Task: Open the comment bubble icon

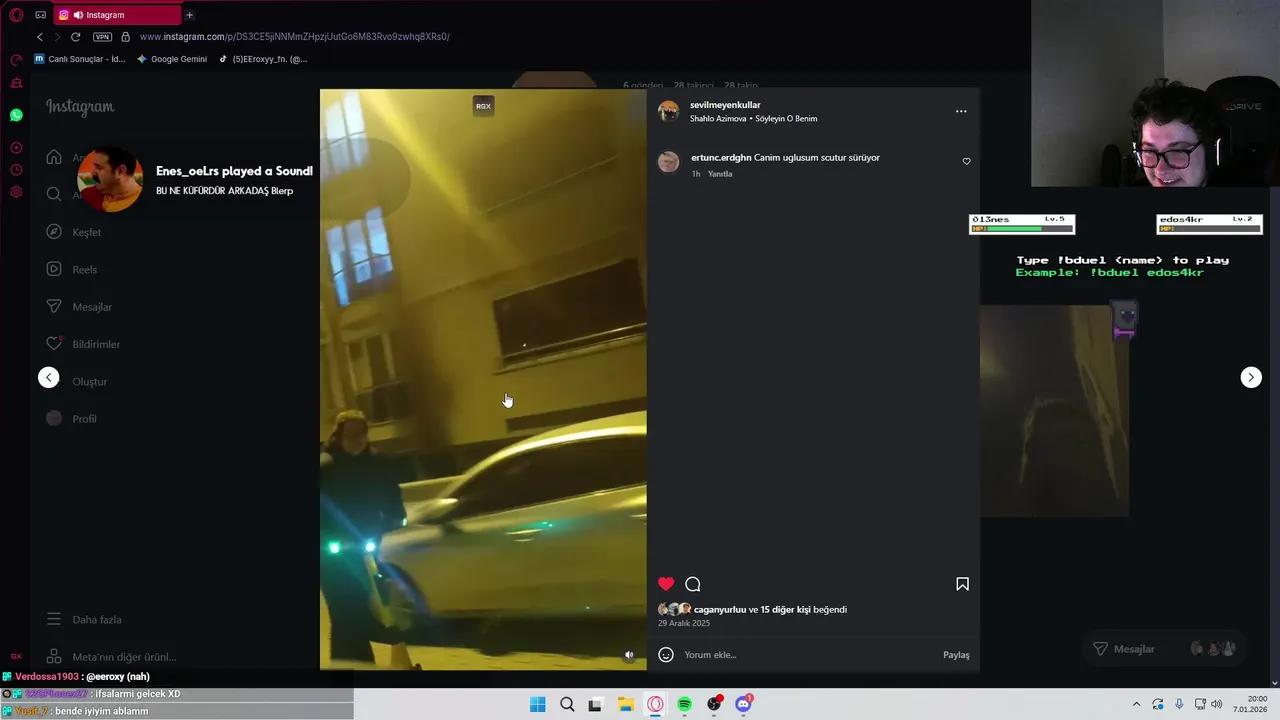Action: tap(693, 584)
